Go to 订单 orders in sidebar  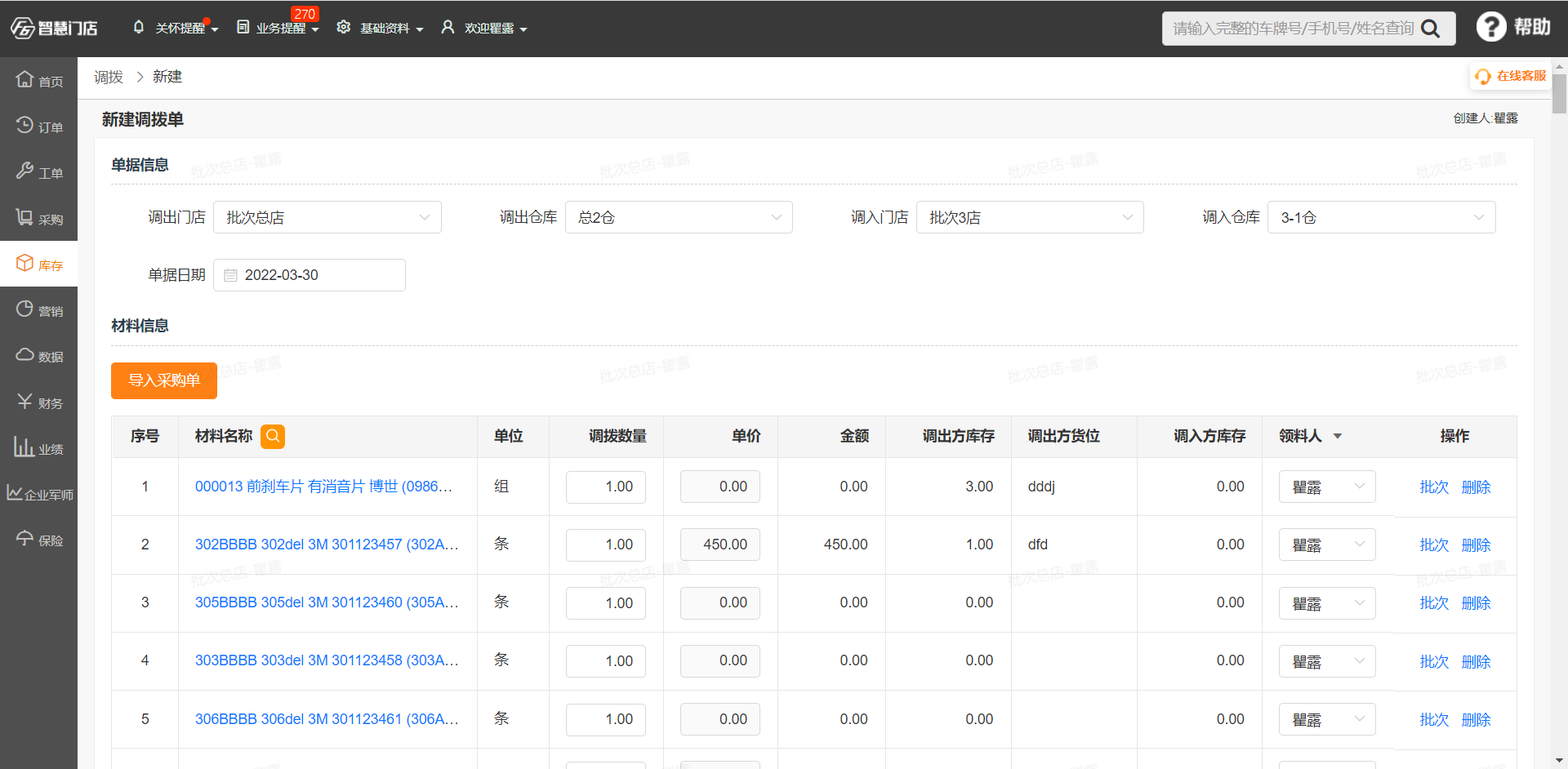click(38, 127)
